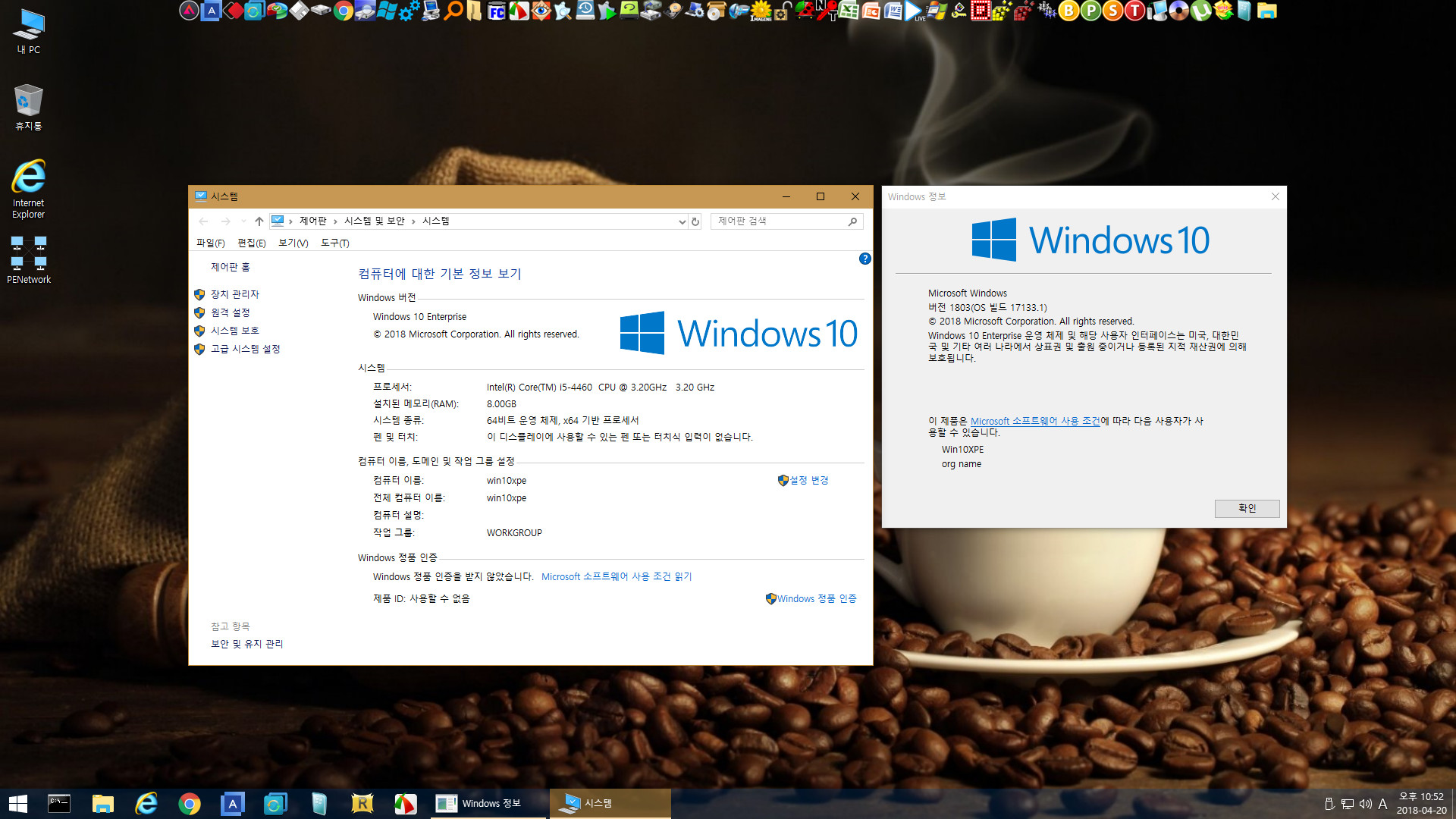The image size is (1456, 819).
Task: Expand breadcrumb chevron after 제어판
Action: pos(335,221)
